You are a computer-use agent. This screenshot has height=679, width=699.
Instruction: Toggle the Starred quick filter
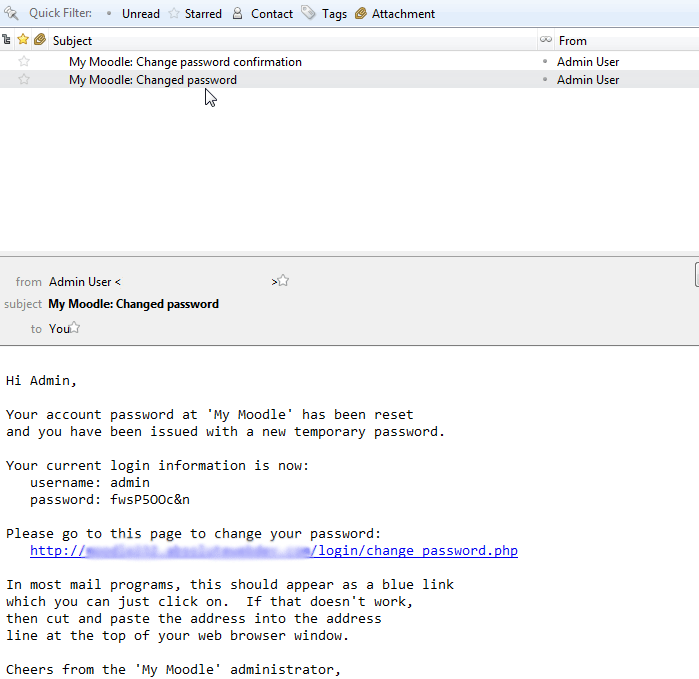click(x=195, y=14)
